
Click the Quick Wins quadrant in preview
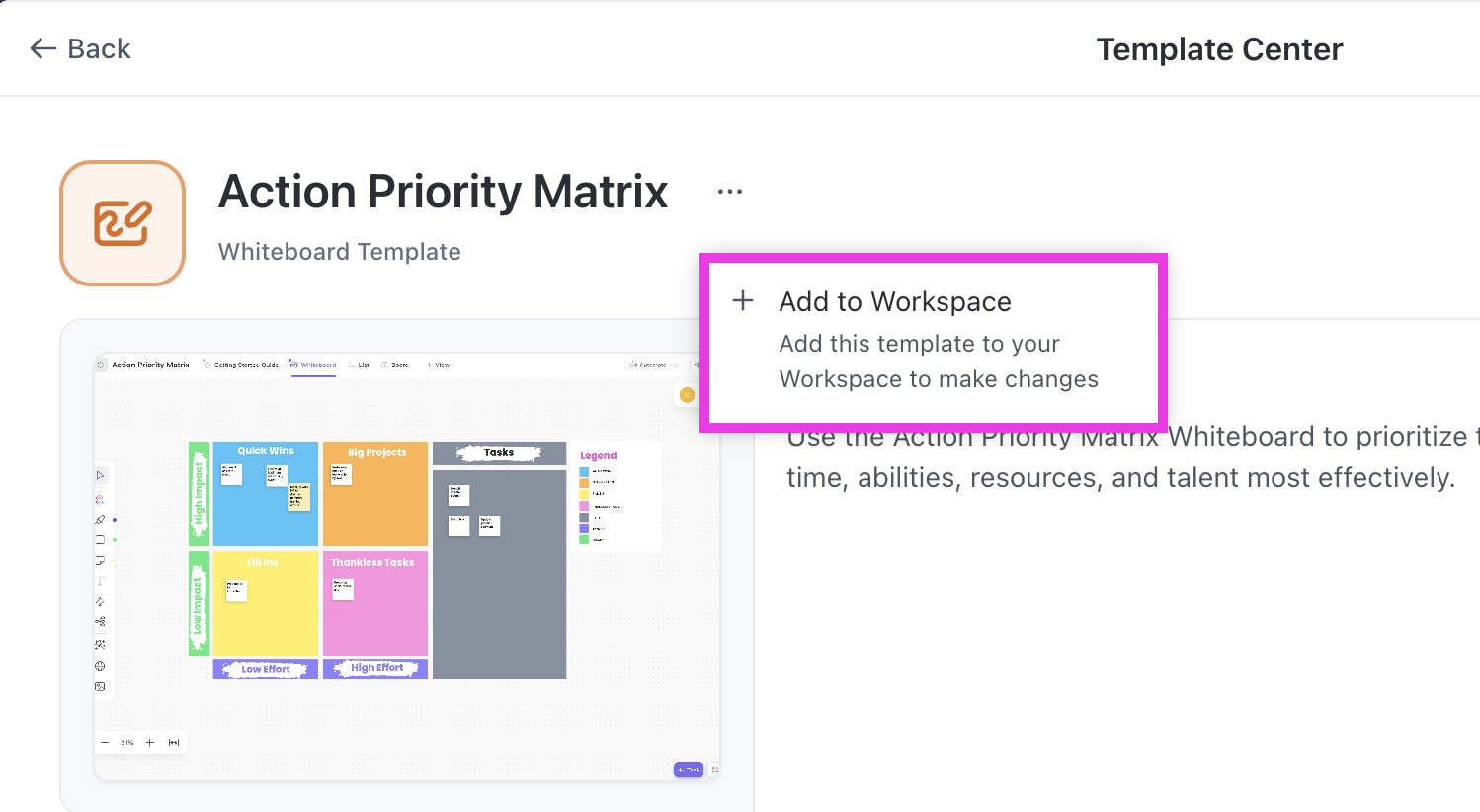[265, 494]
